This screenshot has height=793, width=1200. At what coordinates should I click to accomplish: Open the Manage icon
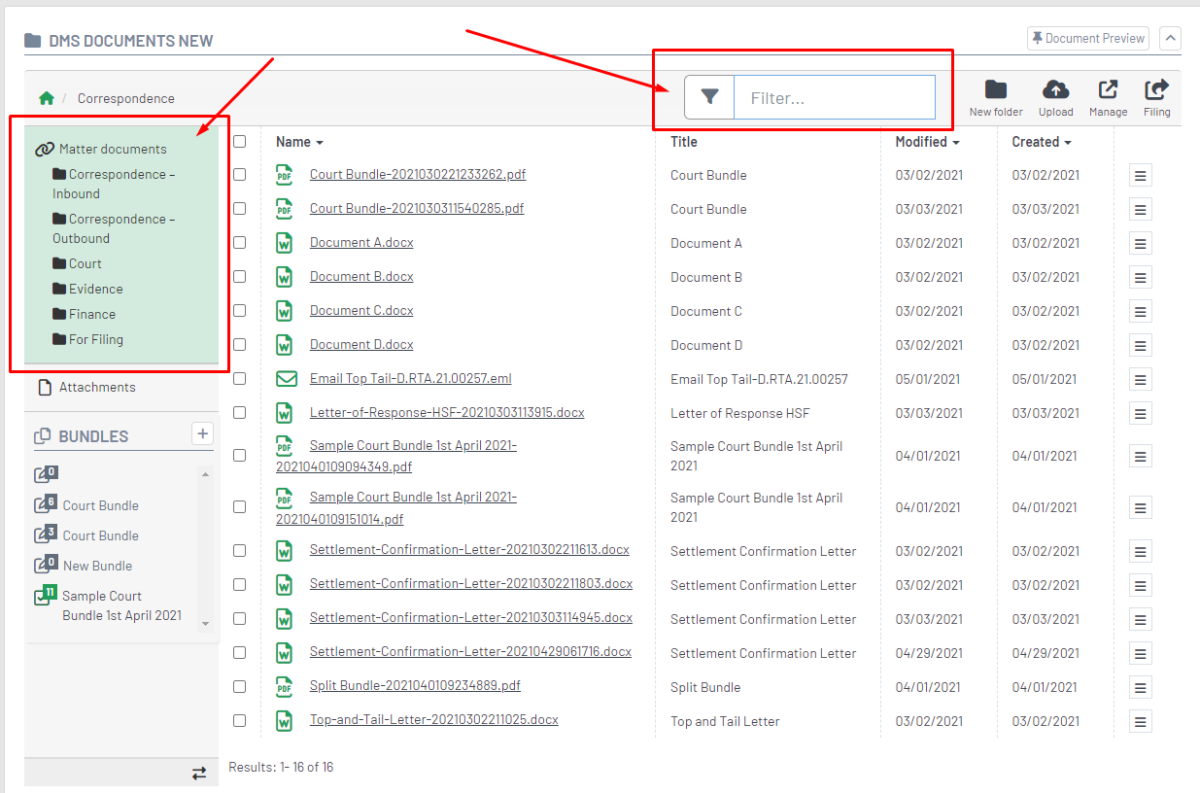[1107, 95]
